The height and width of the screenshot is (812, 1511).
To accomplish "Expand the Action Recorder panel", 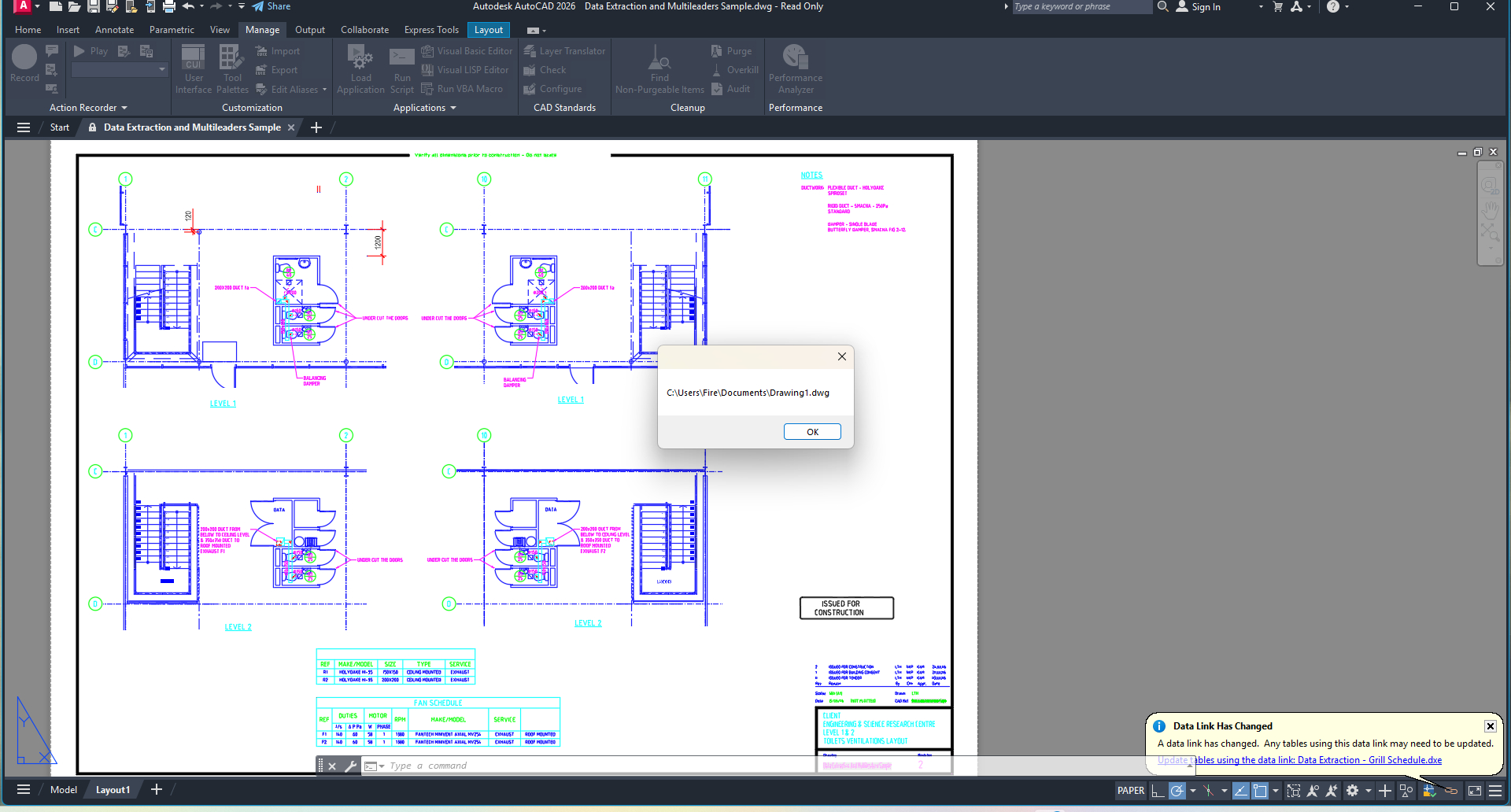I will point(87,108).
